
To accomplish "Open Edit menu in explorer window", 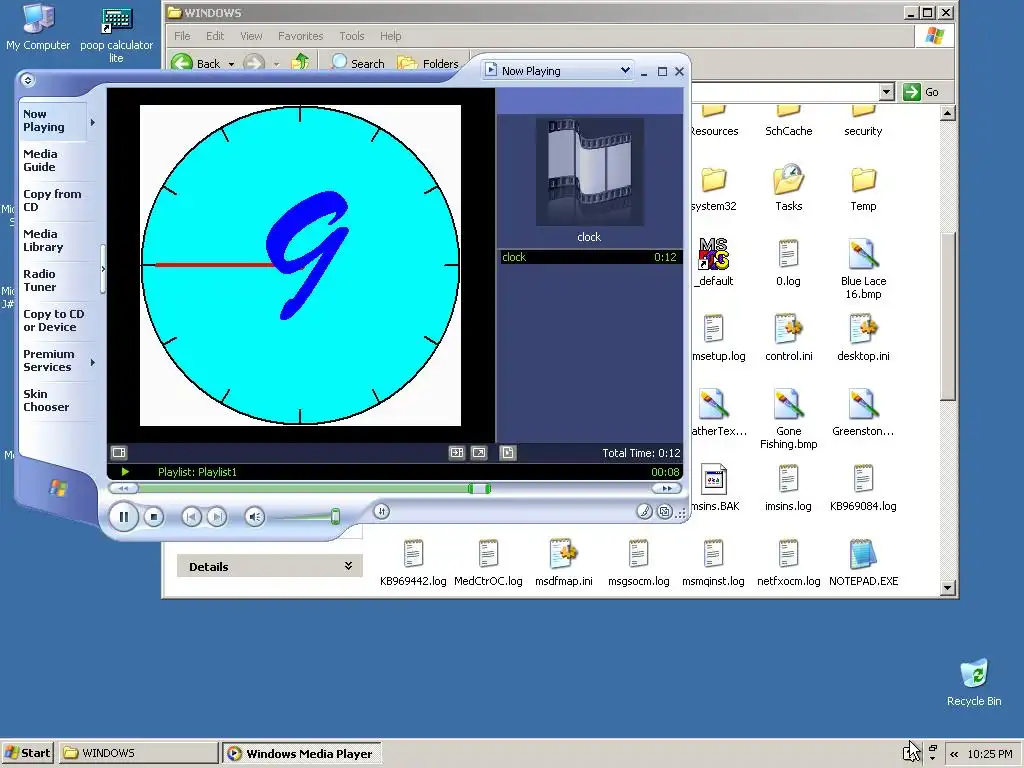I will [215, 36].
